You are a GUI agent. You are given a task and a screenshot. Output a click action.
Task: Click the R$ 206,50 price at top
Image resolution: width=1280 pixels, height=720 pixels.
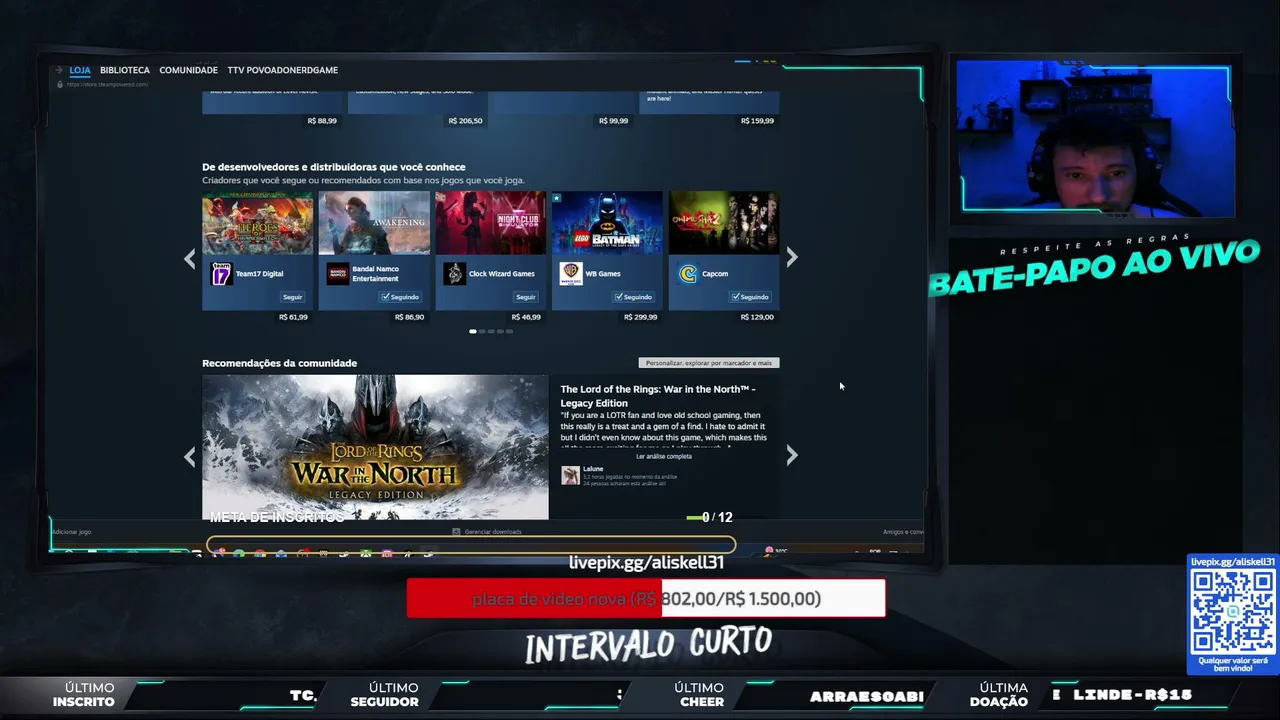tap(466, 121)
